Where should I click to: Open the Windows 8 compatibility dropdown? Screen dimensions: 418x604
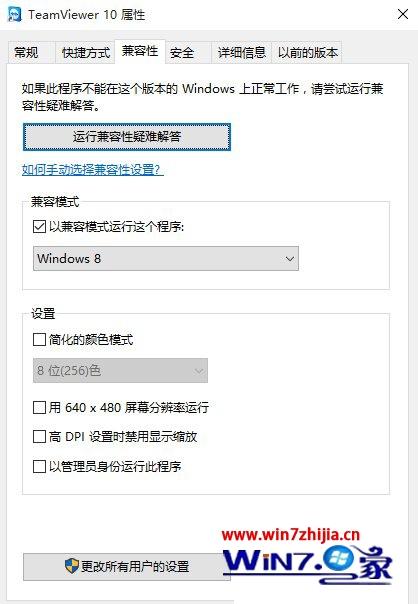point(166,258)
